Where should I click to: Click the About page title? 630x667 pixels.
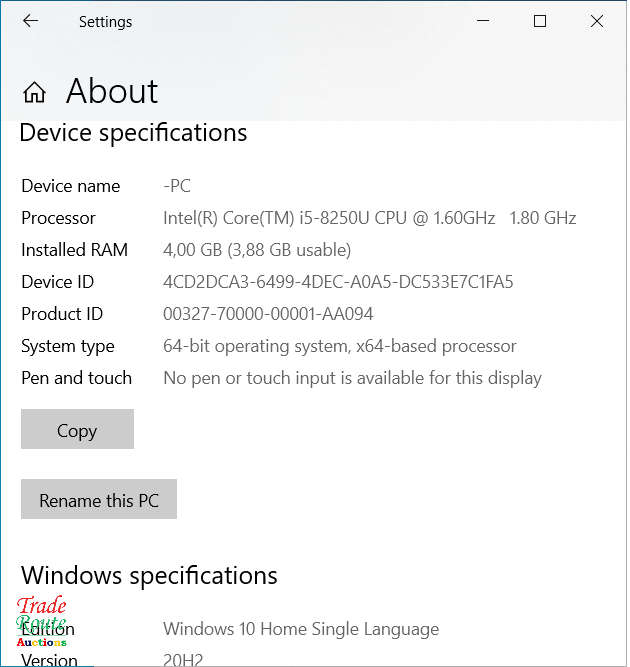112,91
